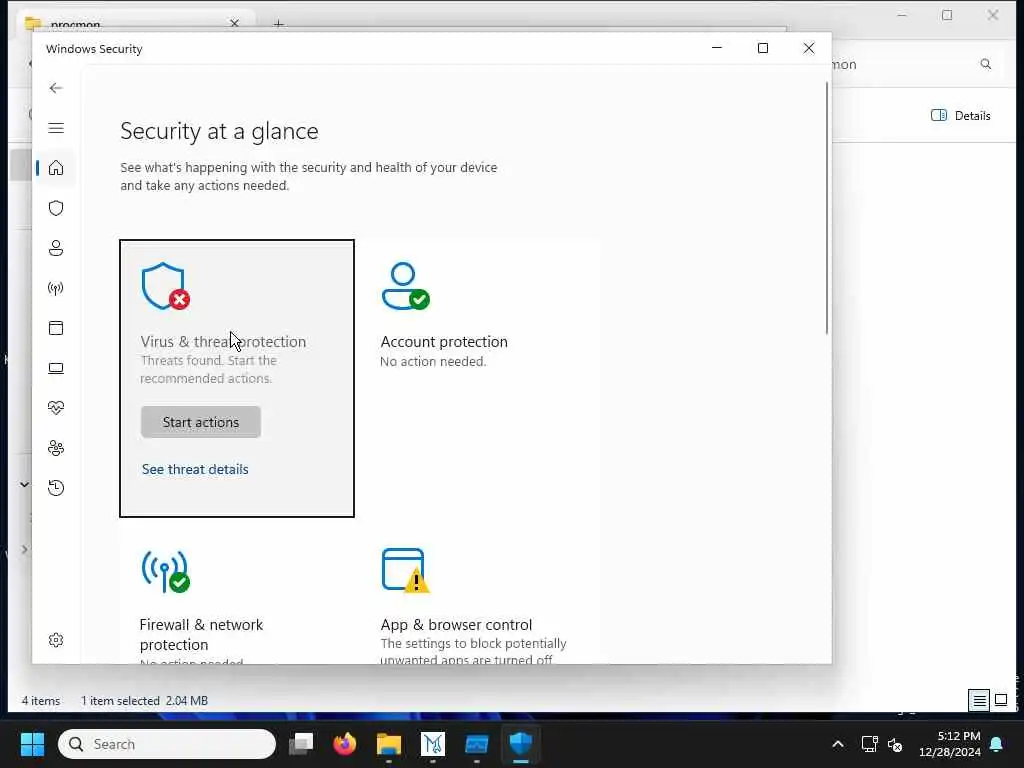The height and width of the screenshot is (768, 1024).
Task: Click the Virus & threat shield with red X
Action: [x=165, y=286]
